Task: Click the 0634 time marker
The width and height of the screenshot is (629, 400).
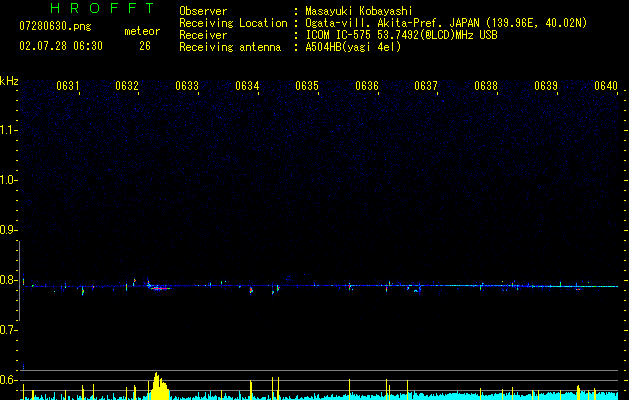Action: coord(247,86)
